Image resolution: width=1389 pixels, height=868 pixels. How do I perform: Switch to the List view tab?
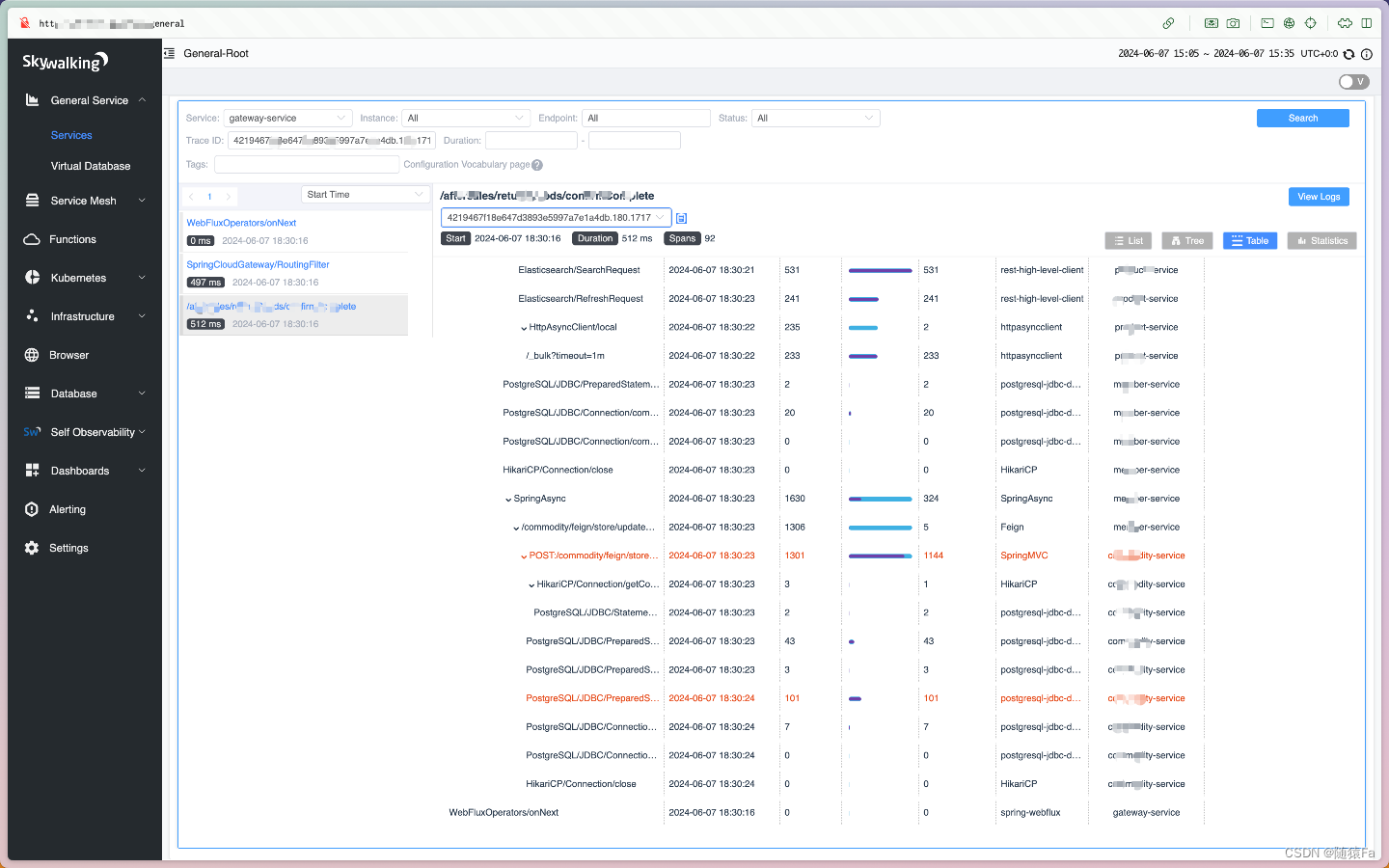[1129, 241]
